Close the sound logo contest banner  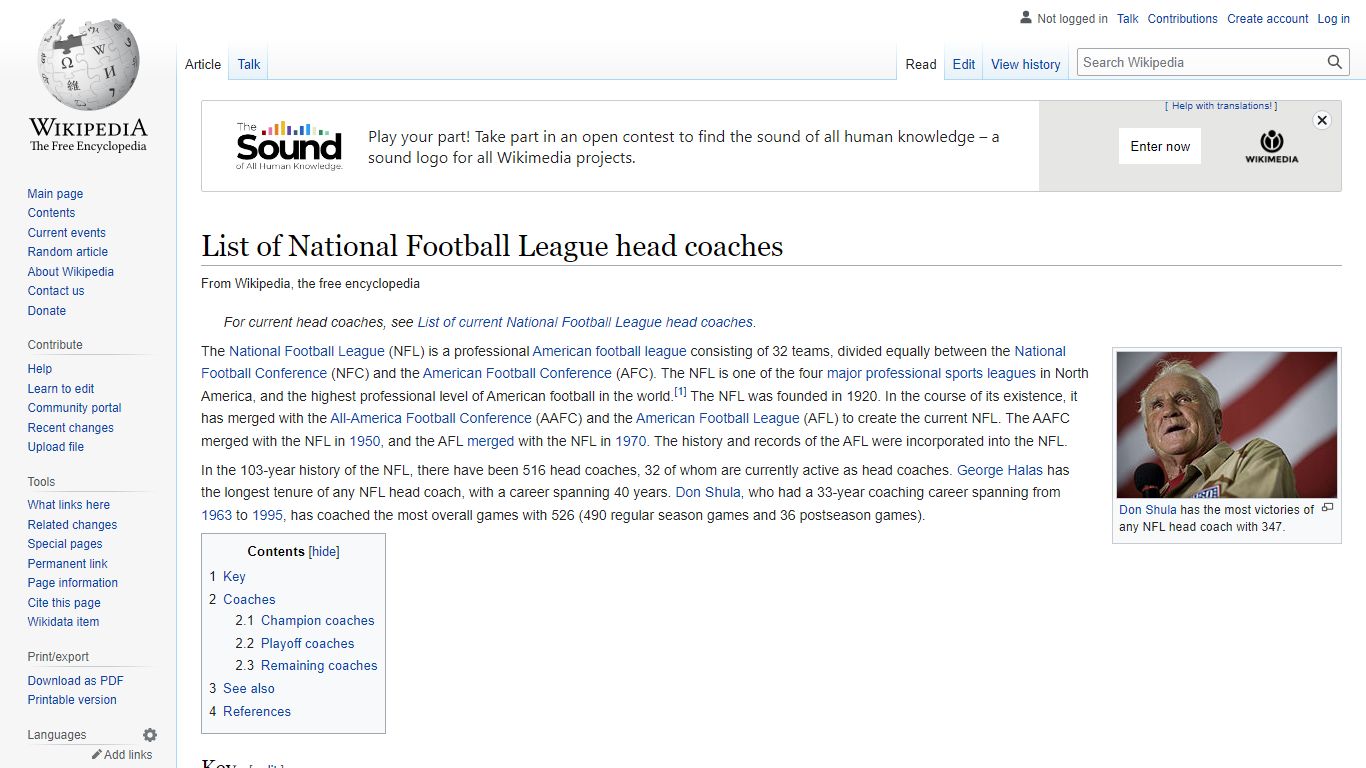[x=1322, y=120]
